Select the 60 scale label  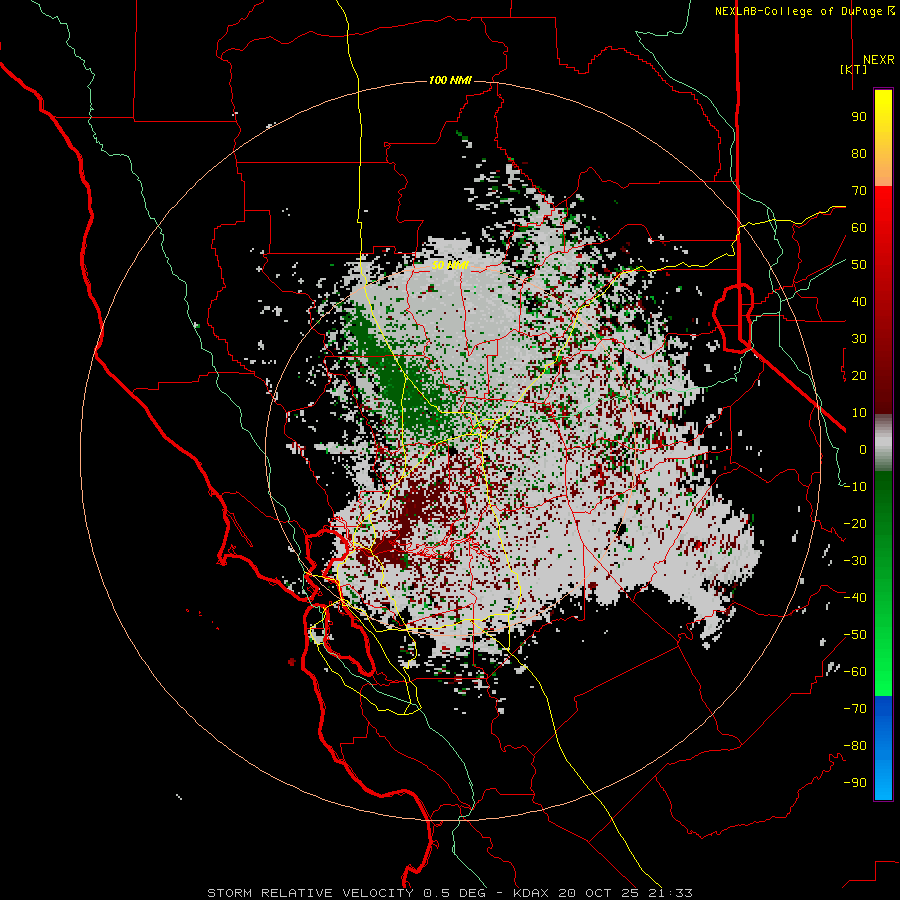[859, 228]
